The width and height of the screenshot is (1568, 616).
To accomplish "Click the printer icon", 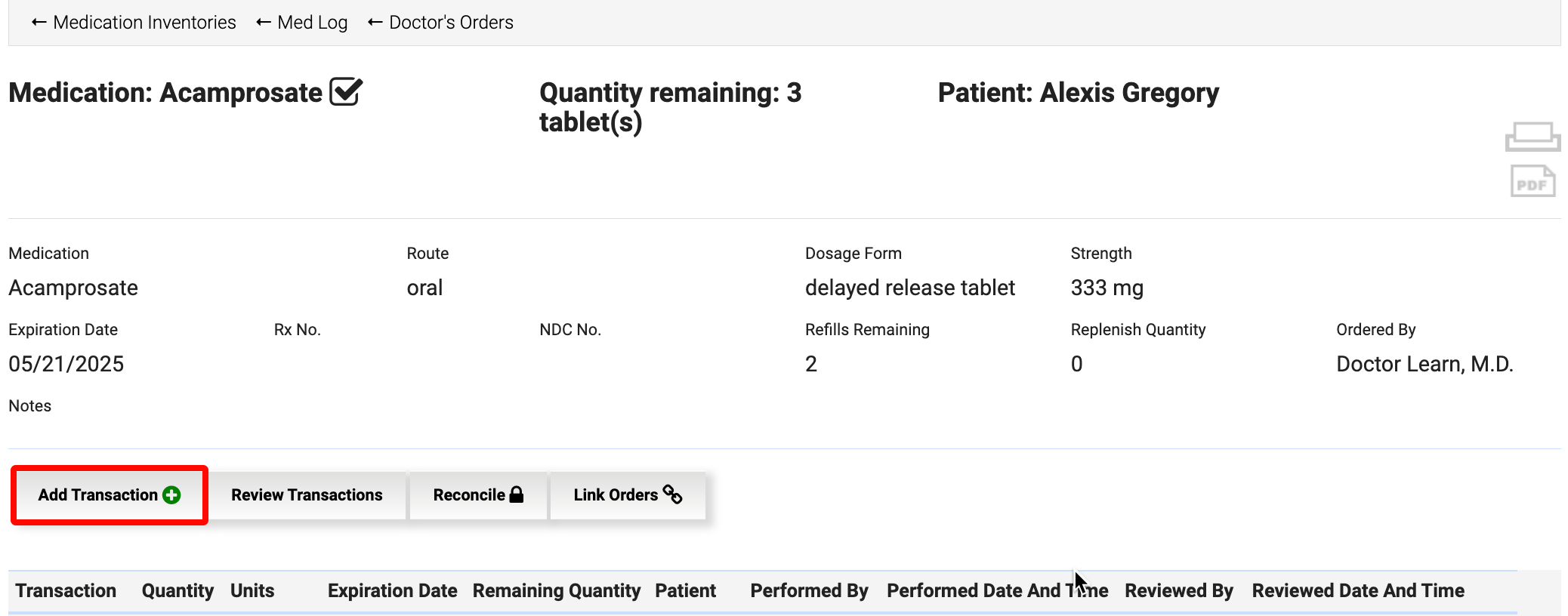I will (1532, 137).
